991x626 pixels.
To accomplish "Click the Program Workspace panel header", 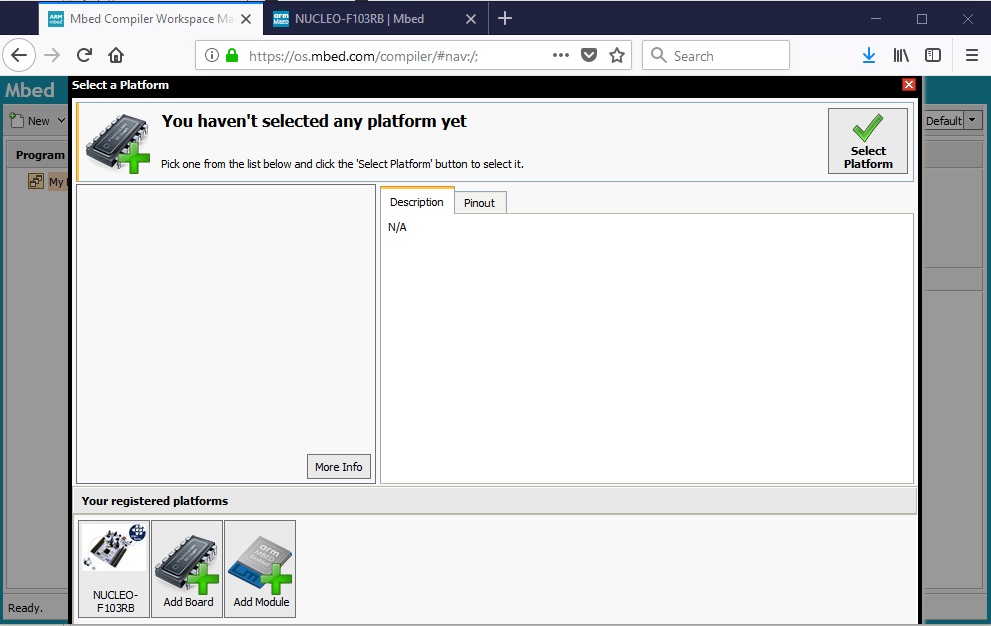I will pos(38,155).
